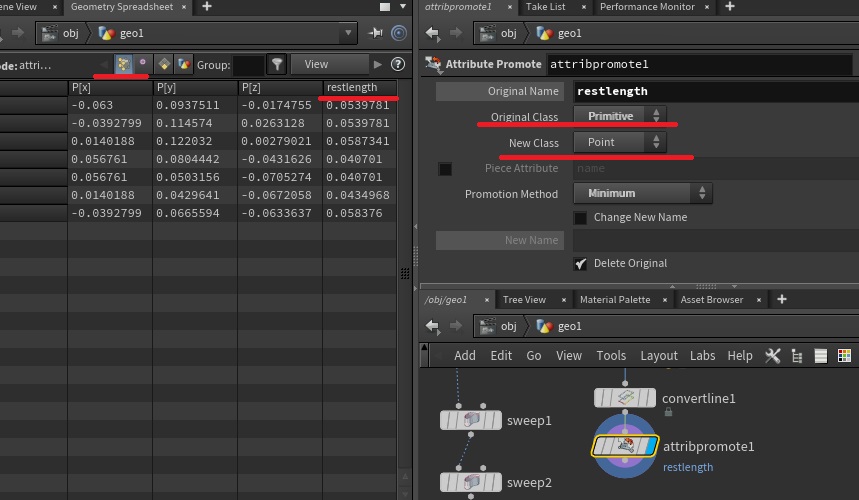Sort by the restlength column header
The width and height of the screenshot is (859, 500).
359,87
